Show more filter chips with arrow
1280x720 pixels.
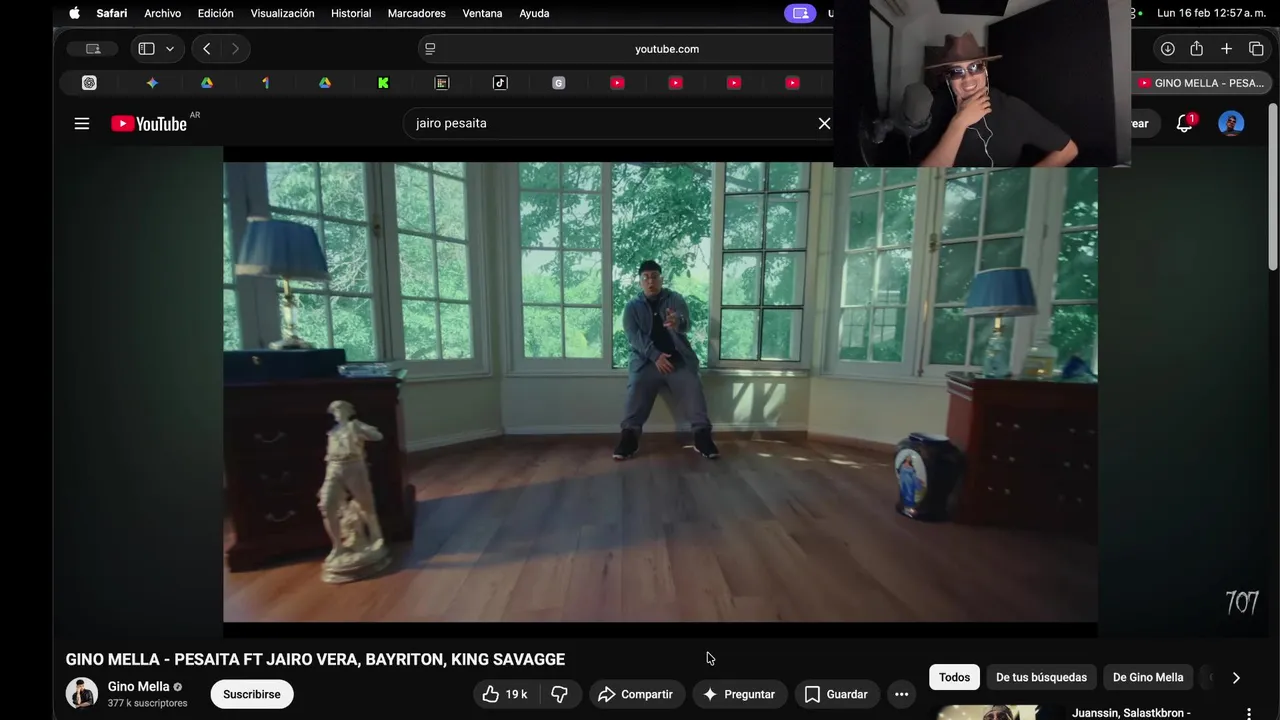(1236, 677)
